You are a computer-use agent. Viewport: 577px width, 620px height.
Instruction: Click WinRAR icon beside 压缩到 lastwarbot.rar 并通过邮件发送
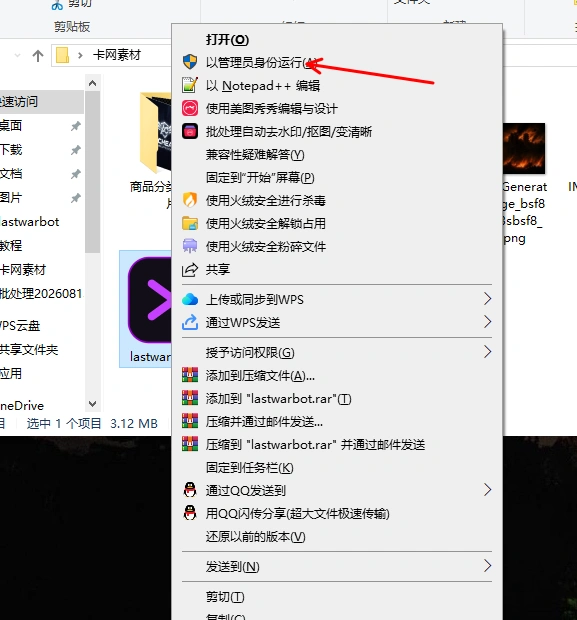point(190,444)
